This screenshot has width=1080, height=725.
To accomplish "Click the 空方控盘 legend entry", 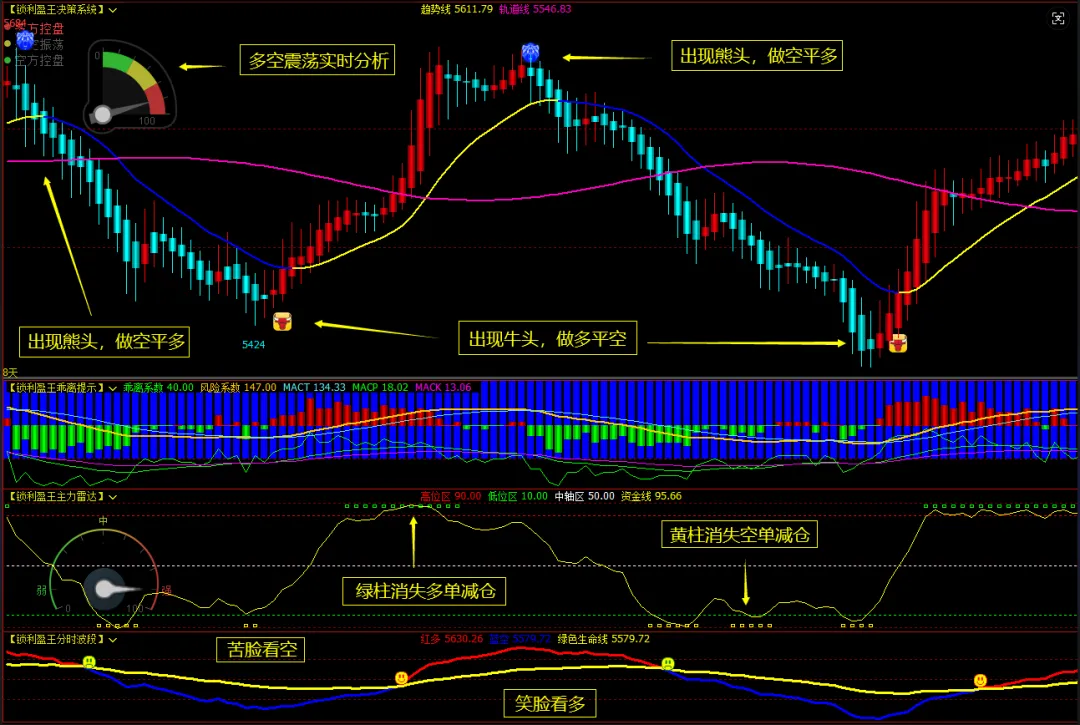I will 34,61.
